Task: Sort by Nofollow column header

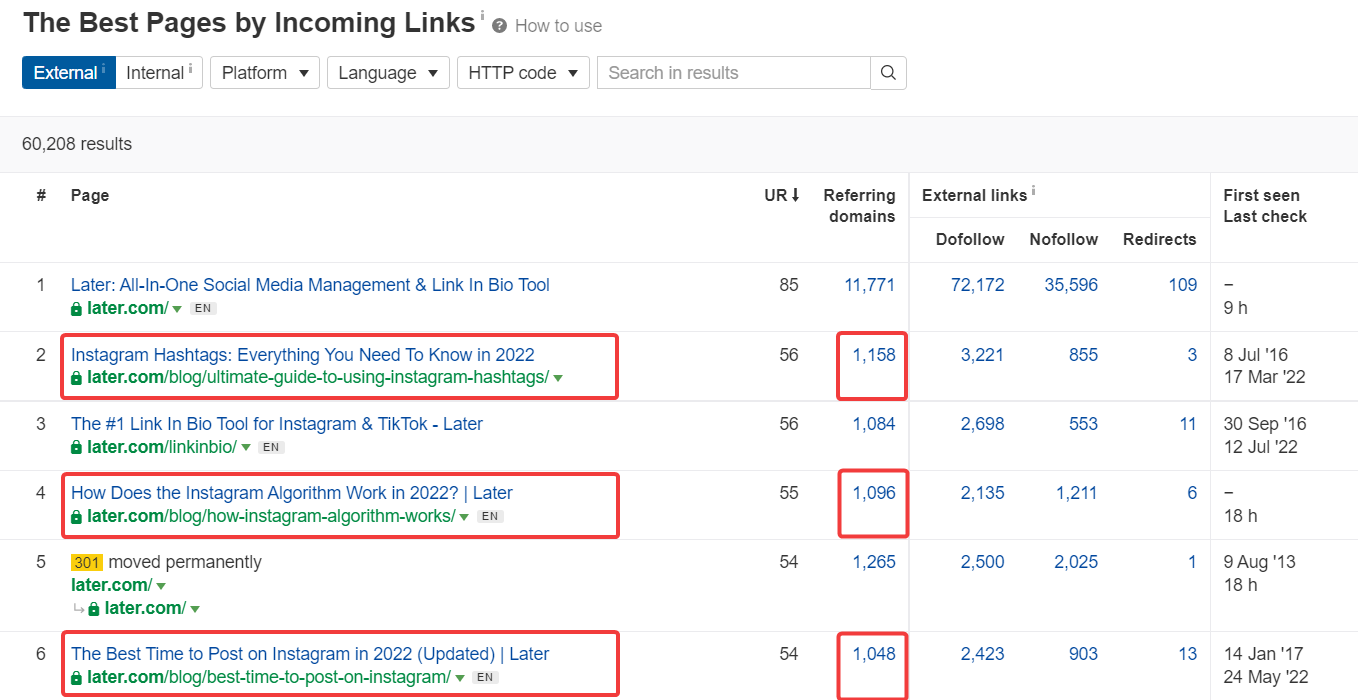Action: point(1063,240)
